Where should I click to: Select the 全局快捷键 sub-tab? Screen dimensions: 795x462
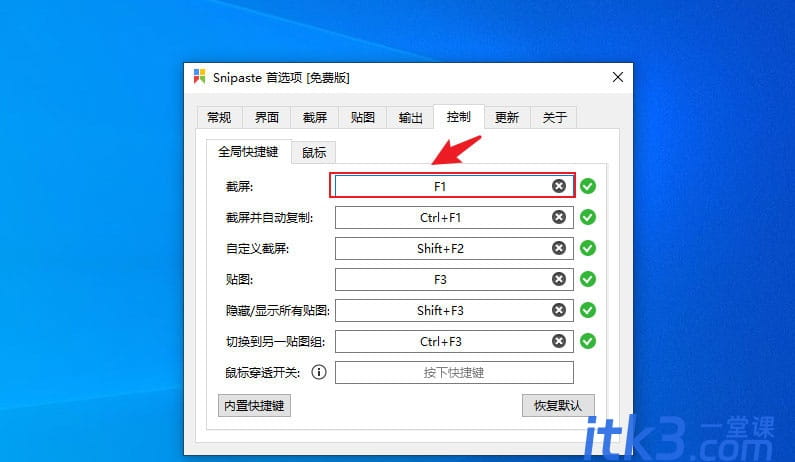tap(248, 152)
